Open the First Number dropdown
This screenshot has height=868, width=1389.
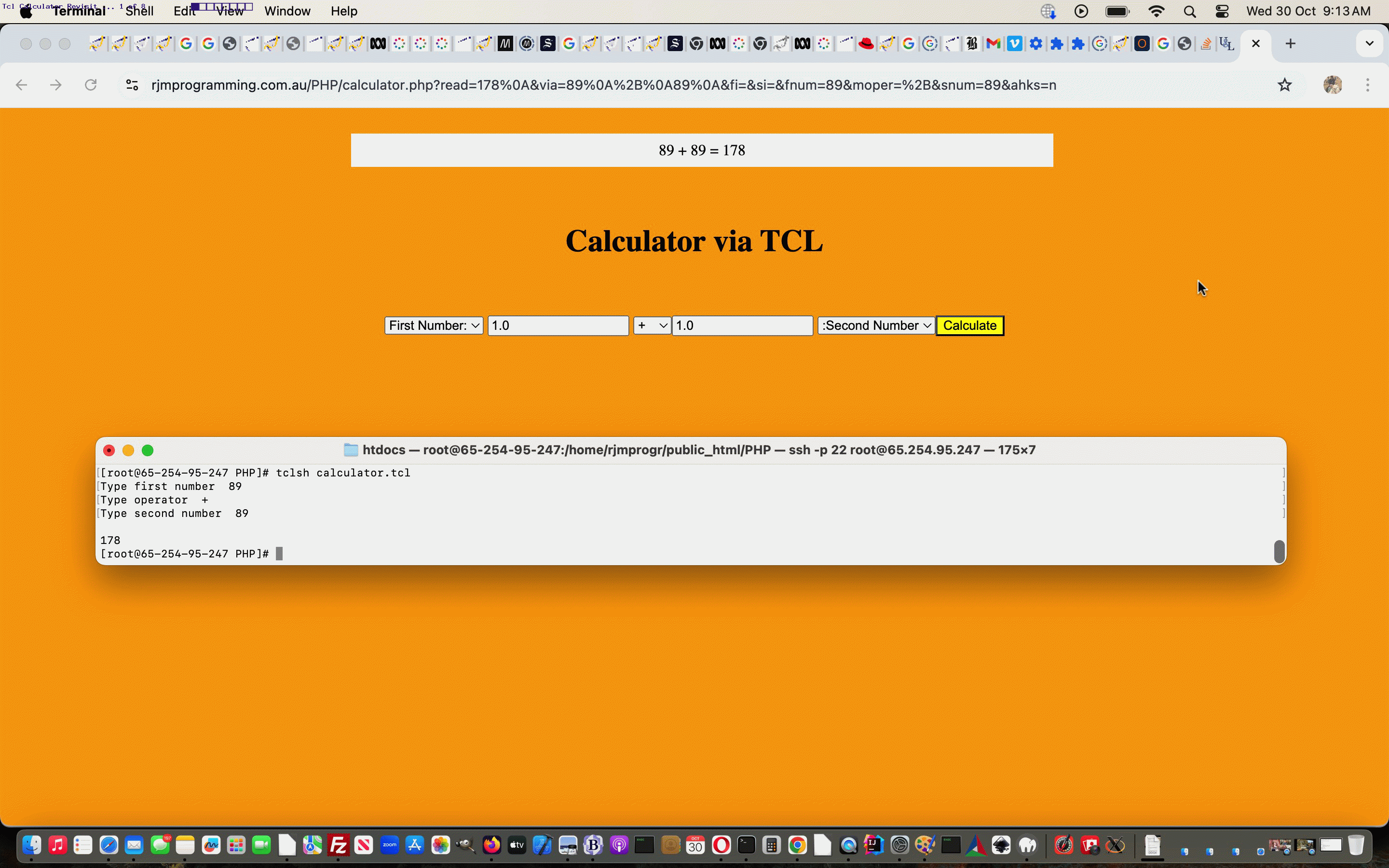[434, 325]
